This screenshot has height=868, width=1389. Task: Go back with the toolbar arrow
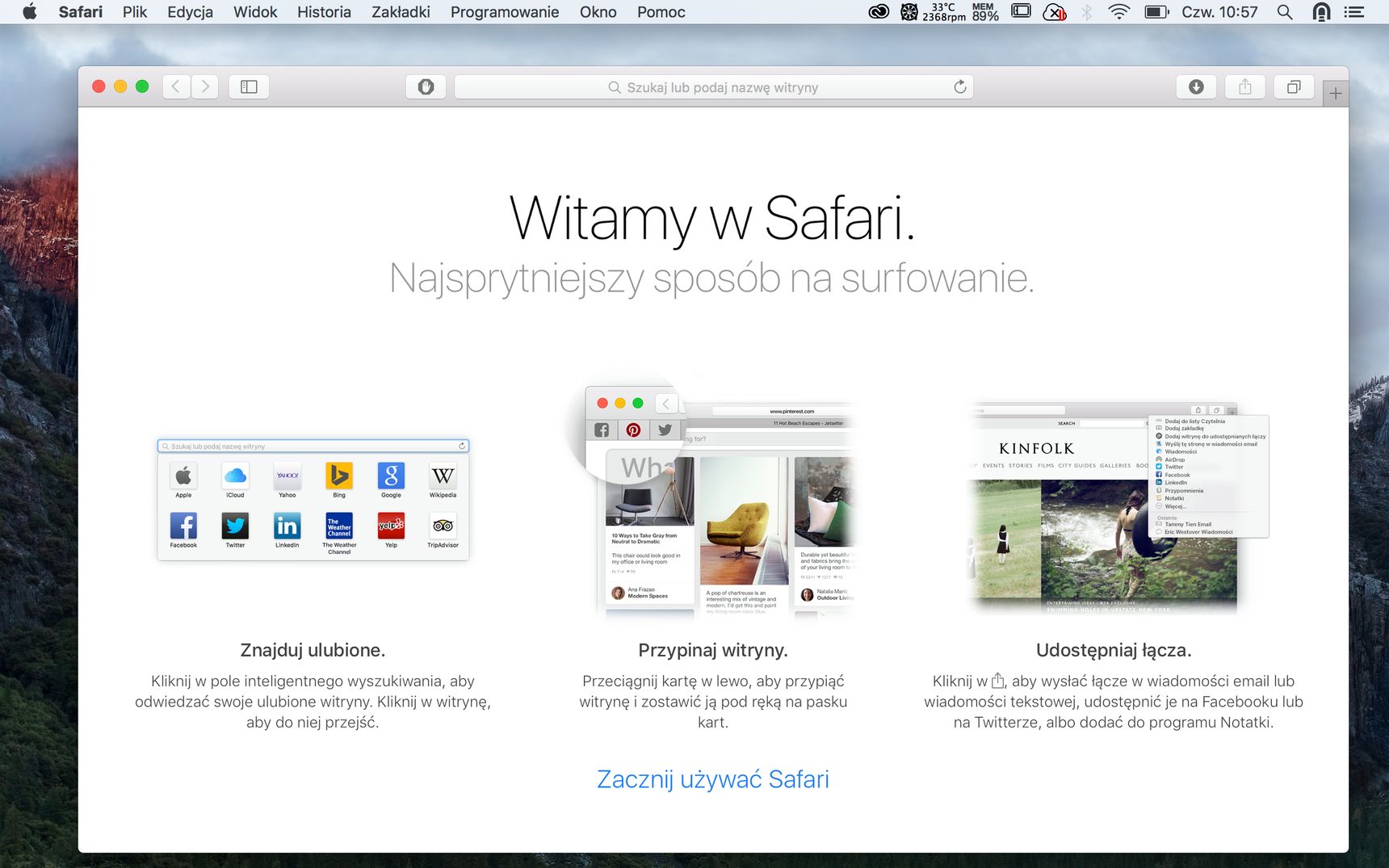click(176, 86)
